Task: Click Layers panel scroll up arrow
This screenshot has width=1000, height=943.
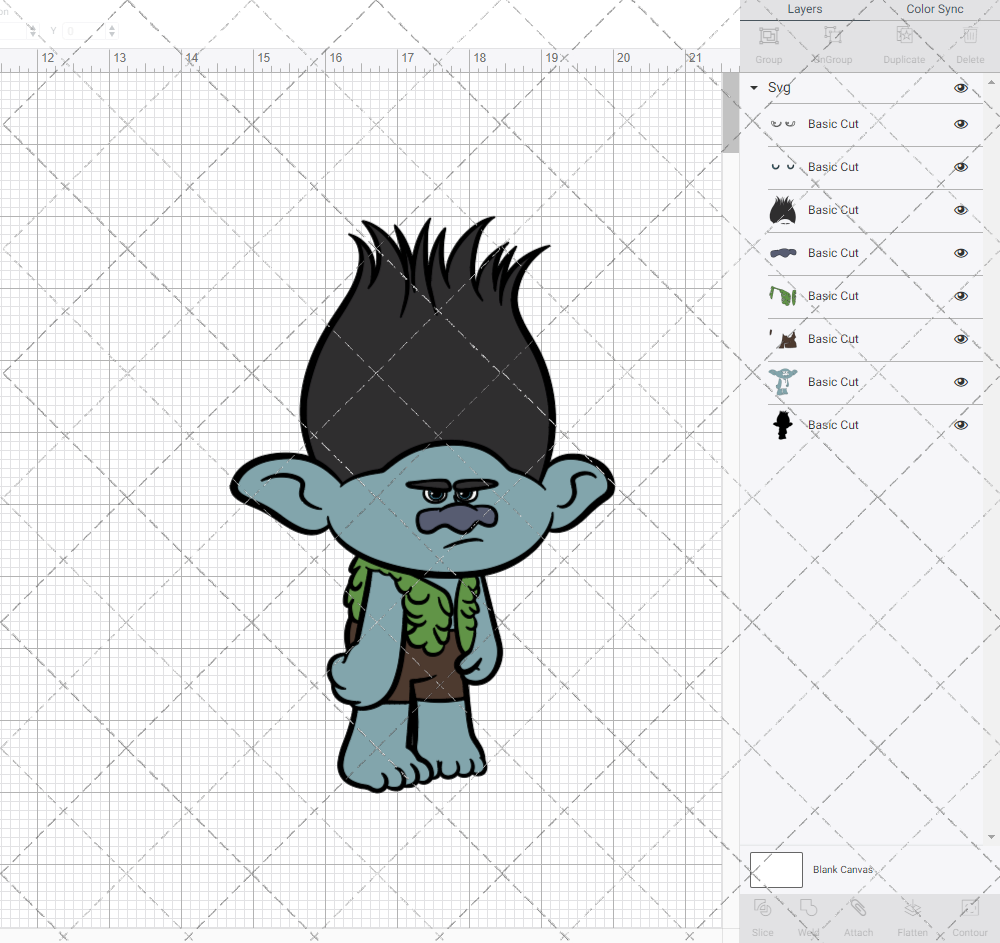Action: (x=990, y=83)
